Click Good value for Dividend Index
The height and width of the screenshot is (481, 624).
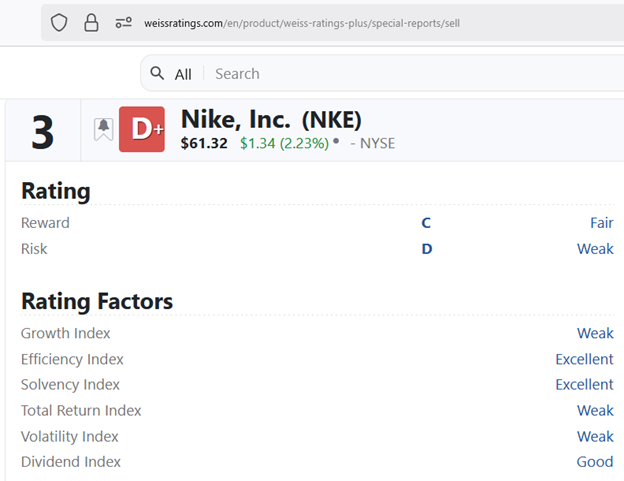tap(595, 462)
